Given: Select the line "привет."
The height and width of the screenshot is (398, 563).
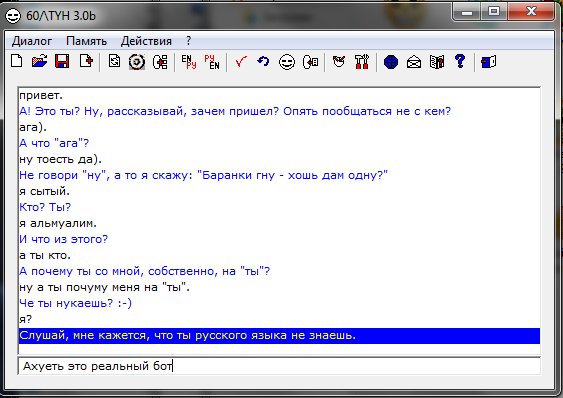Looking at the screenshot, I should coord(279,96).
